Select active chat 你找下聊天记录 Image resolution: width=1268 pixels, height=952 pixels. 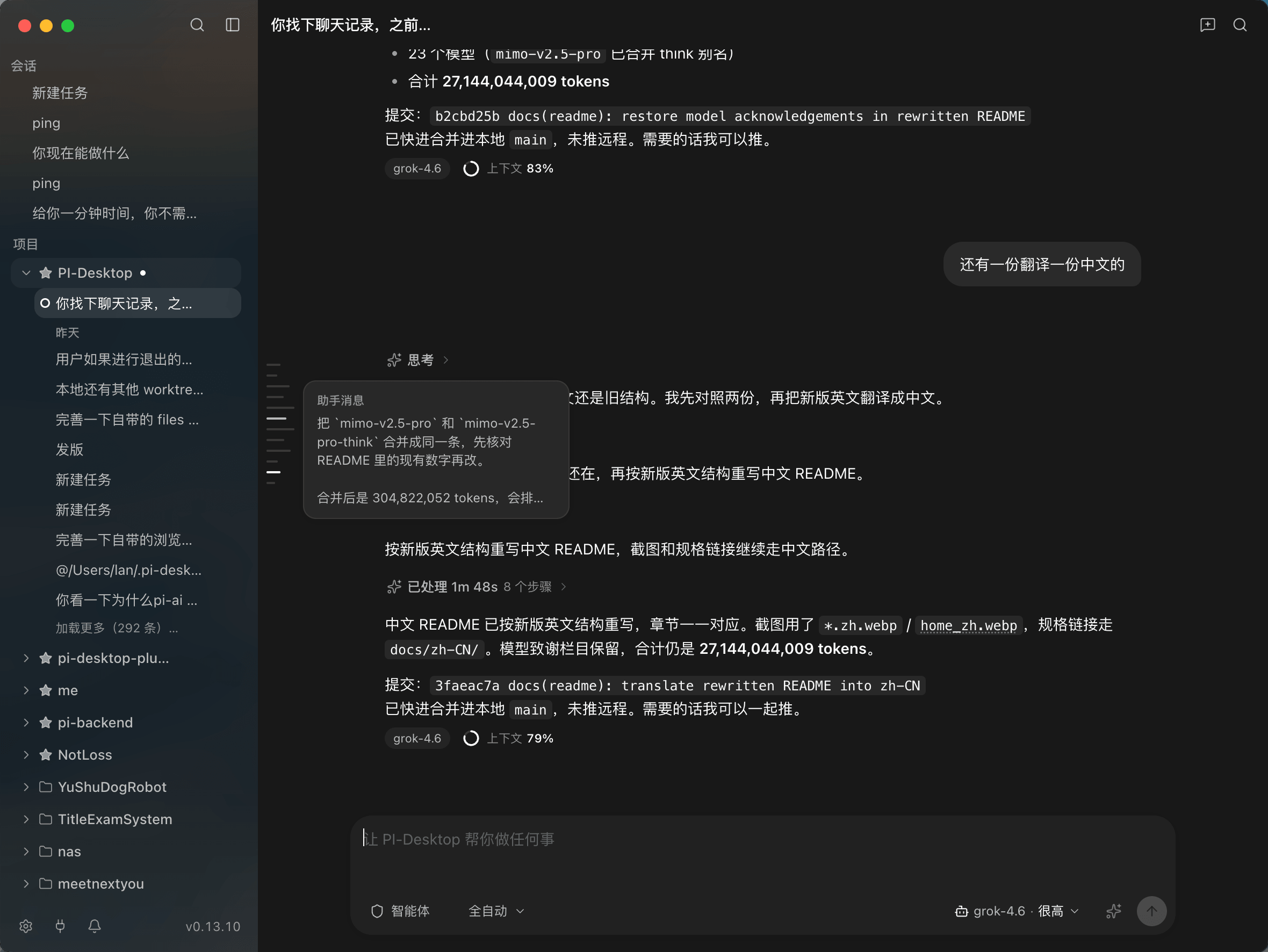(138, 303)
